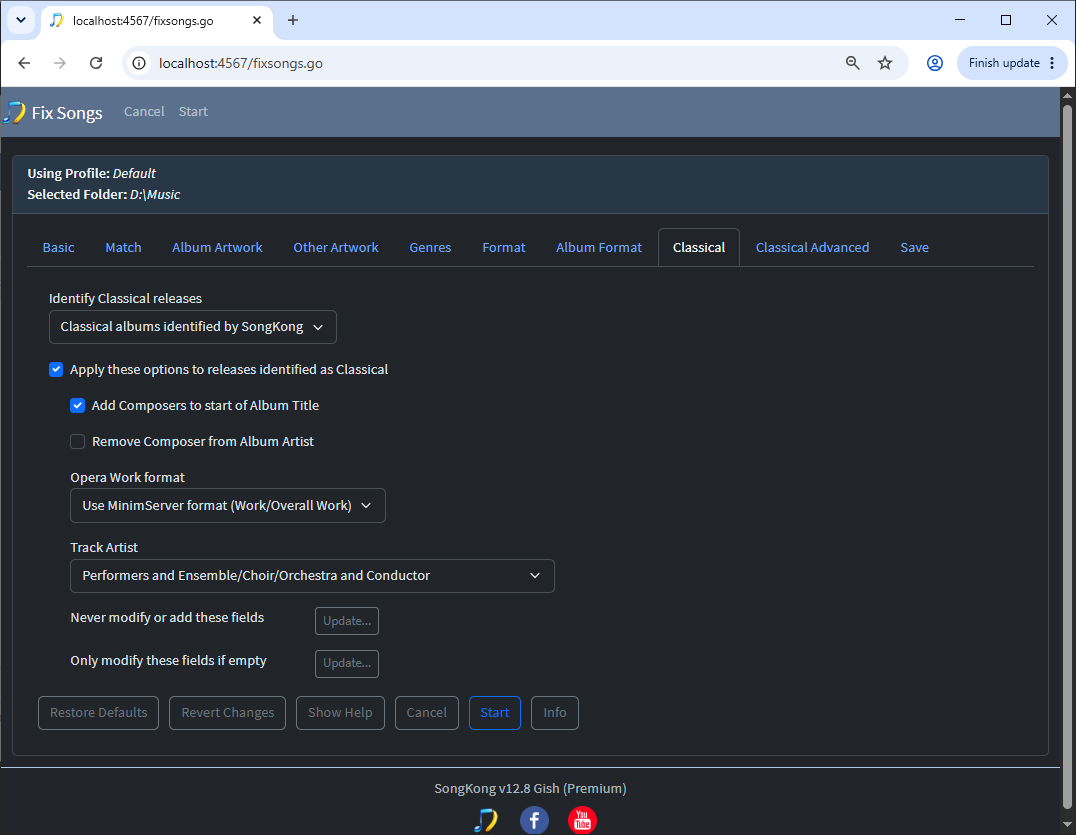Open a new browser tab

(x=293, y=20)
